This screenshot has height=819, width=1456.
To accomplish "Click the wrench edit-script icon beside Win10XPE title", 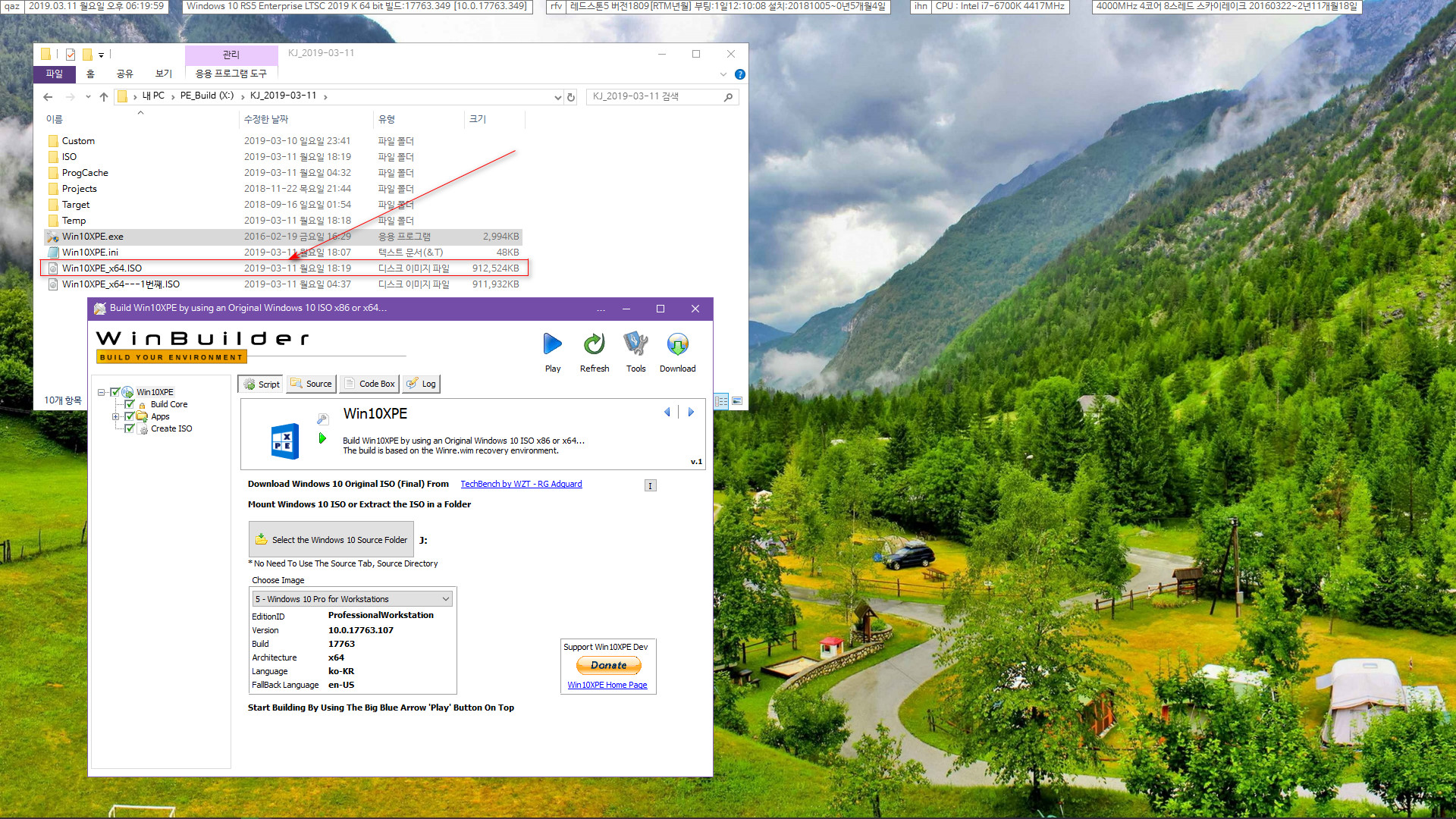I will pos(322,419).
